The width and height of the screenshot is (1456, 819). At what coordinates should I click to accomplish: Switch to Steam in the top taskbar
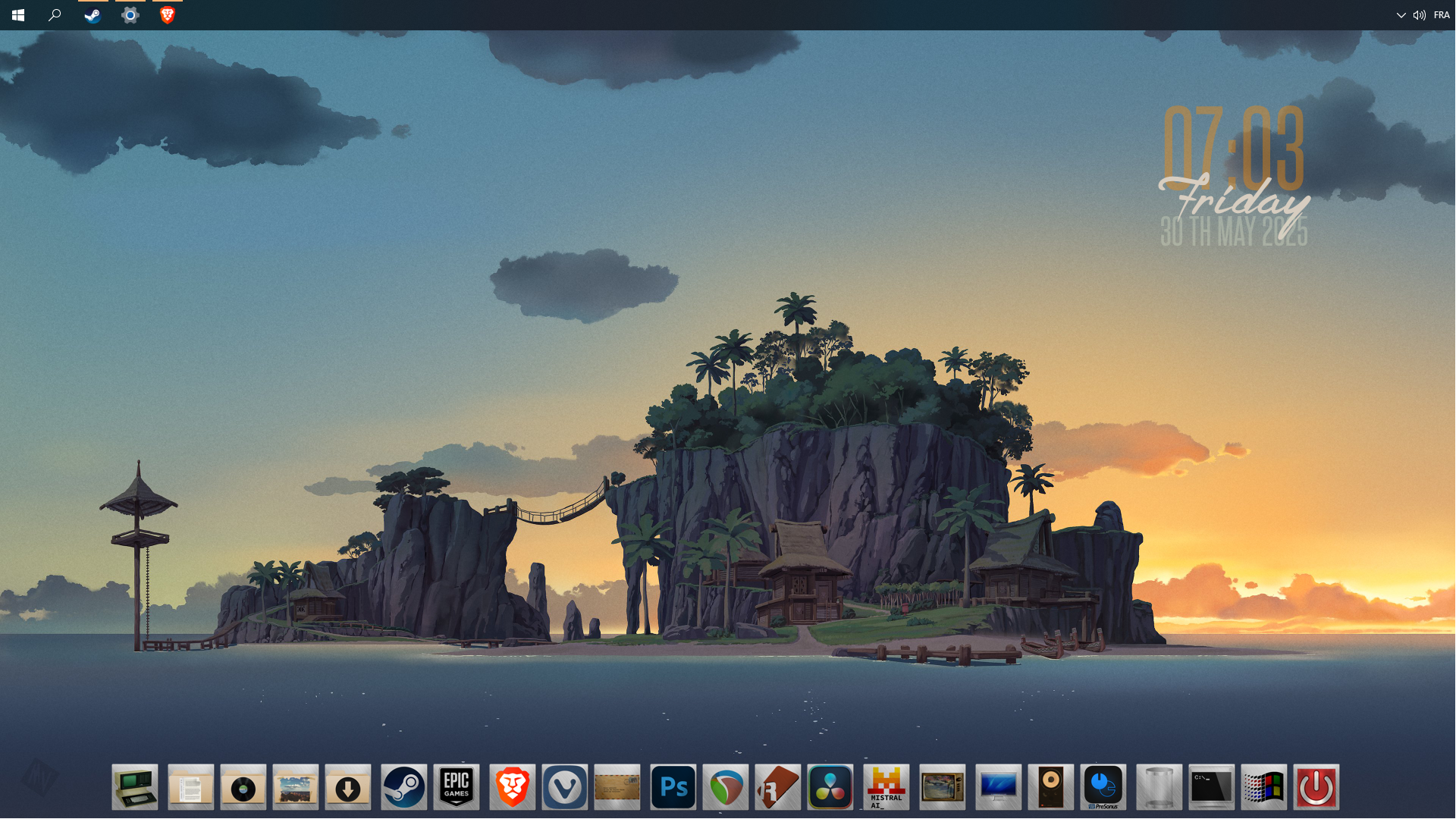[93, 15]
